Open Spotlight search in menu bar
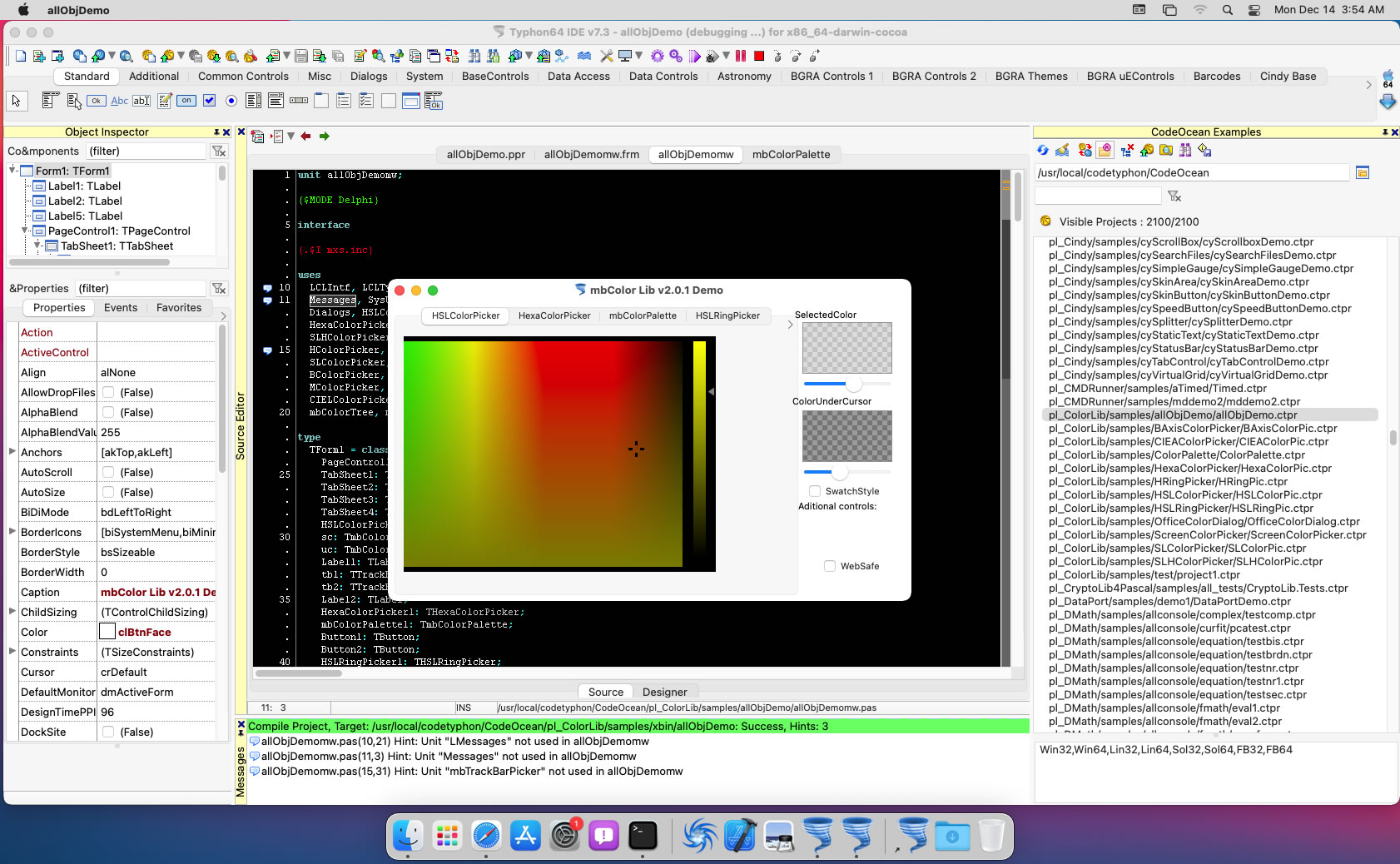 point(1228,10)
